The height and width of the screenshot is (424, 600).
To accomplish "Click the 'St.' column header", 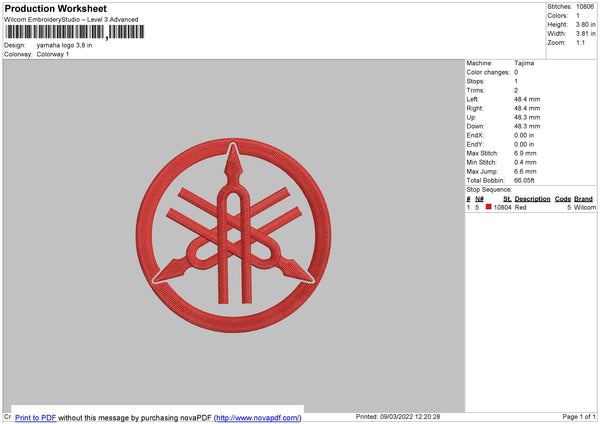I will tap(507, 199).
